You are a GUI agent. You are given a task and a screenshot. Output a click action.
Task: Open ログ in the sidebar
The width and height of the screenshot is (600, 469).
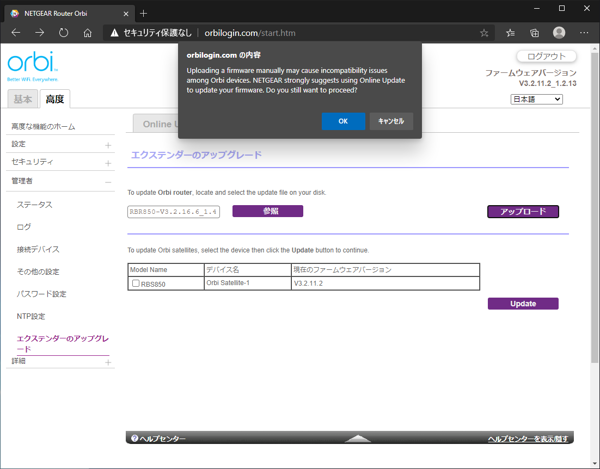(24, 227)
